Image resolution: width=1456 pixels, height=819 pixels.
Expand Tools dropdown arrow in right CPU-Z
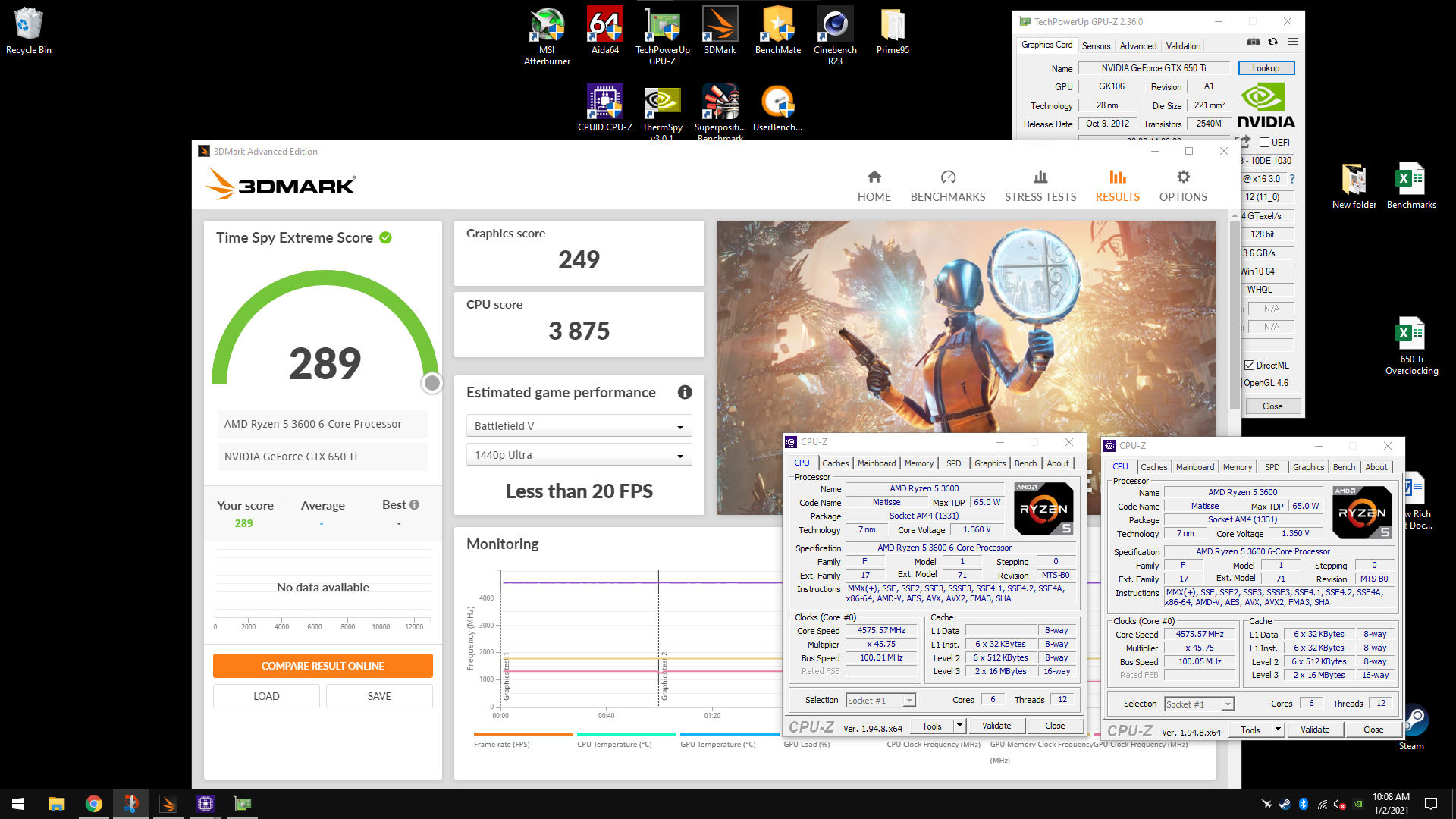[x=1278, y=730]
